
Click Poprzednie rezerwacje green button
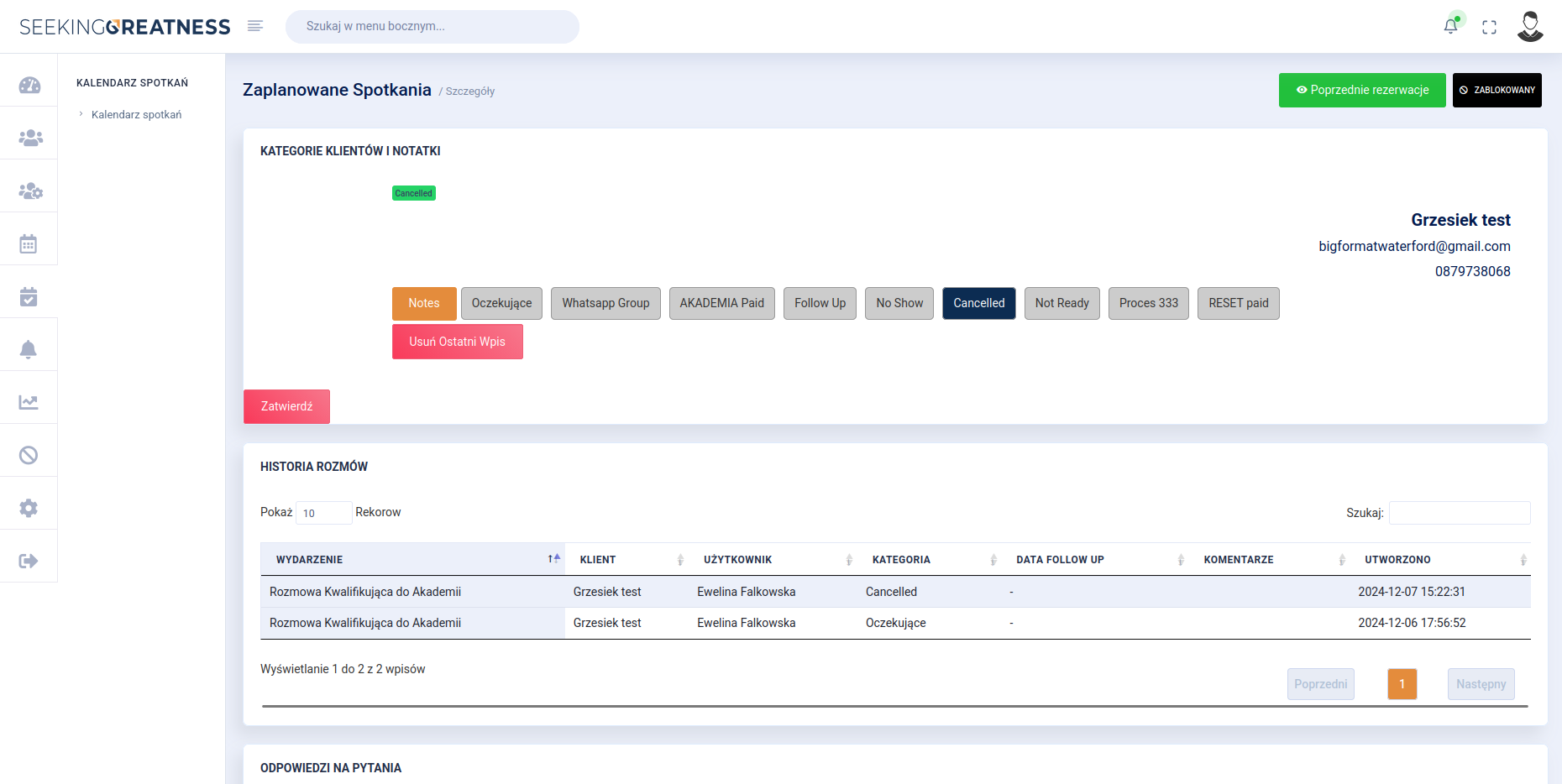(1361, 90)
